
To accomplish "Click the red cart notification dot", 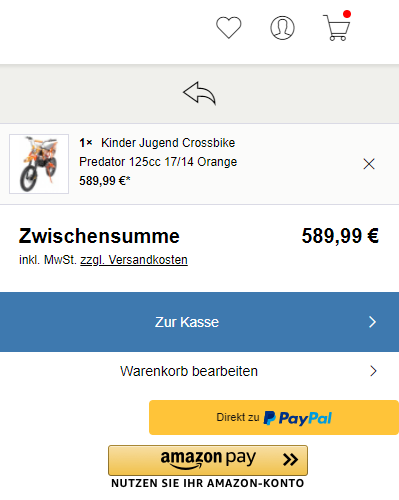I will 347,14.
